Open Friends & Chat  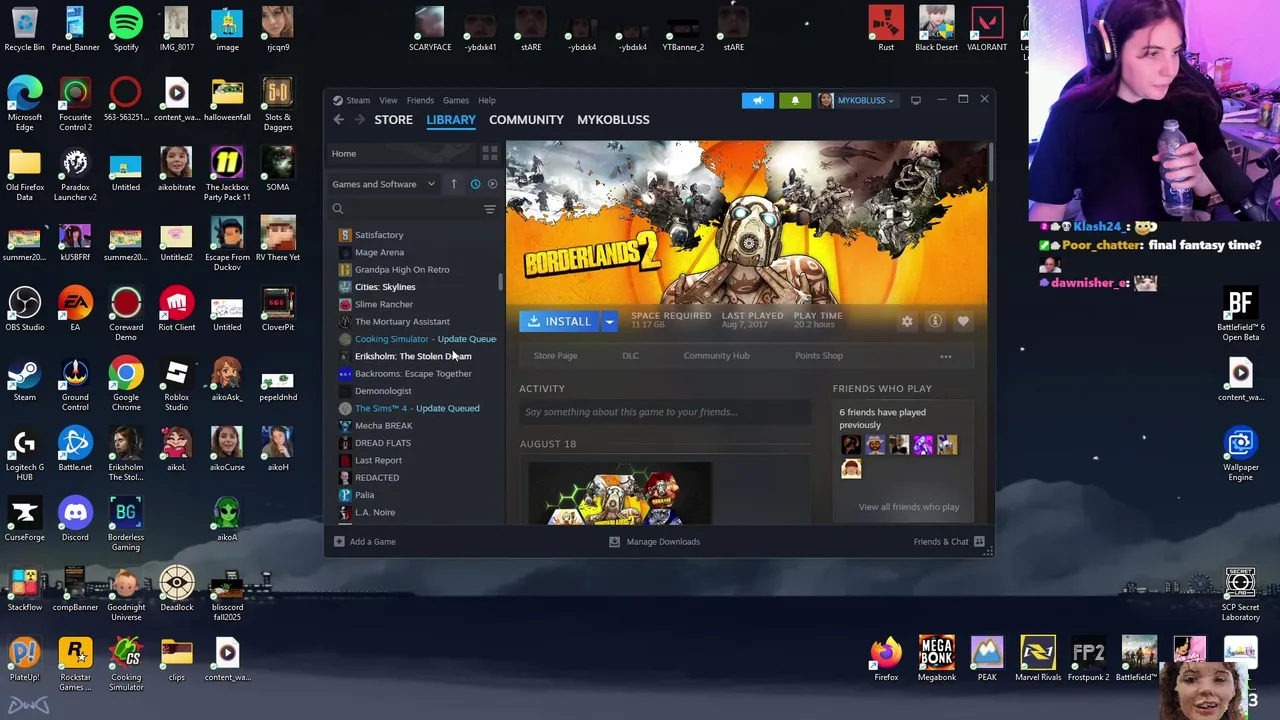[949, 541]
